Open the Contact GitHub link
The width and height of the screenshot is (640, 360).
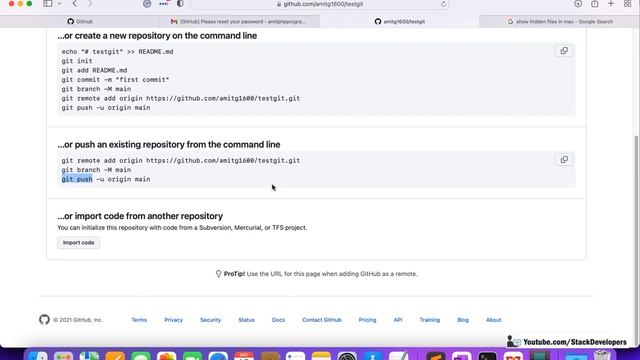tap(322, 320)
